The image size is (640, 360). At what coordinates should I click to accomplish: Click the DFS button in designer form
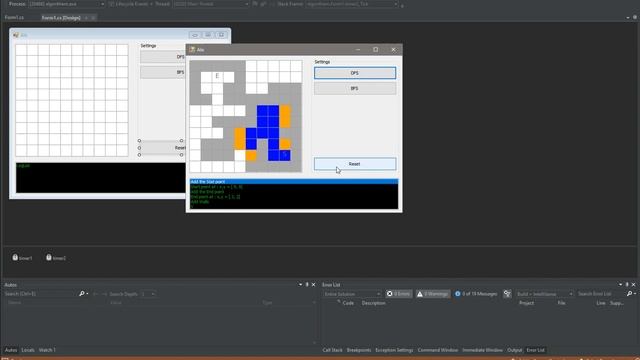tap(163, 57)
